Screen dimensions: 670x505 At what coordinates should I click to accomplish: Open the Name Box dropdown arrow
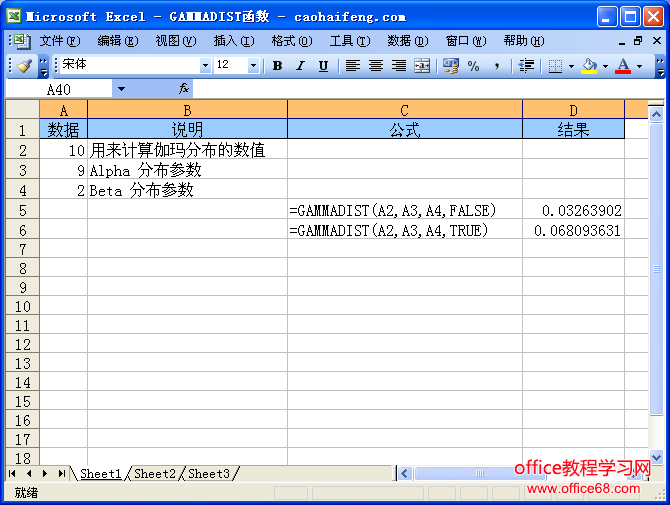[121, 89]
